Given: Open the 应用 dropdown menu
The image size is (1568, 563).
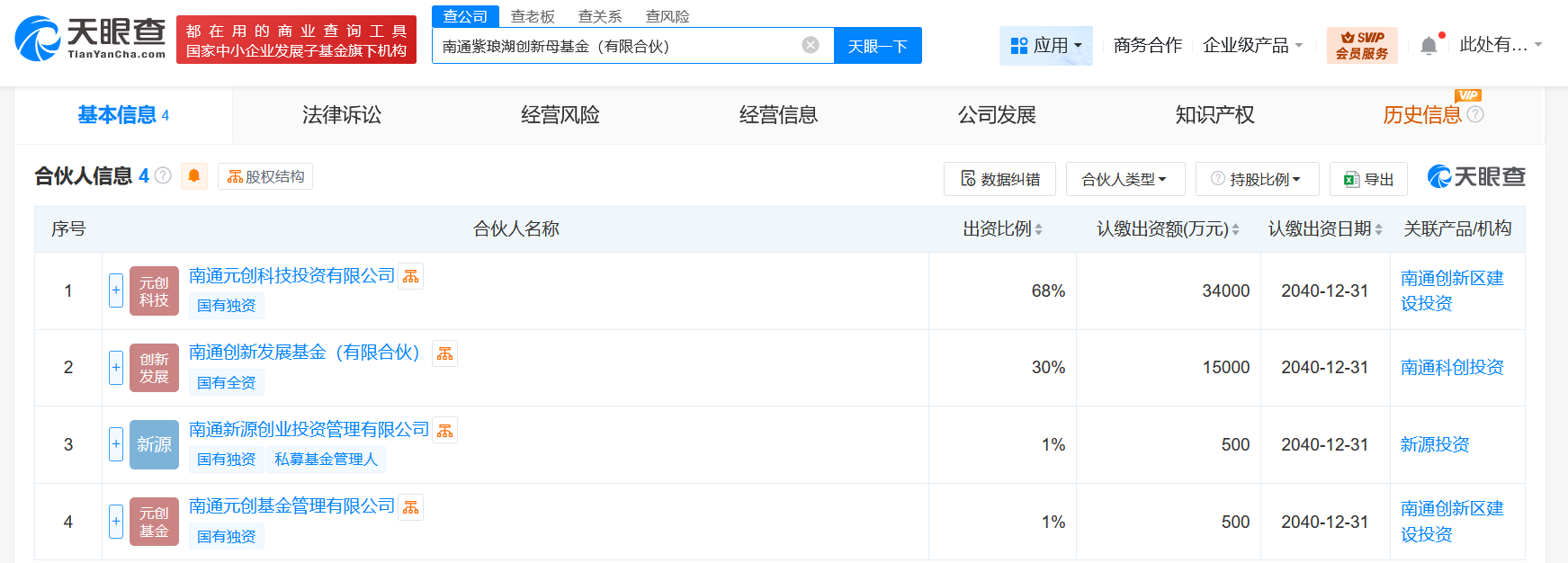Looking at the screenshot, I should pyautogui.click(x=1046, y=45).
